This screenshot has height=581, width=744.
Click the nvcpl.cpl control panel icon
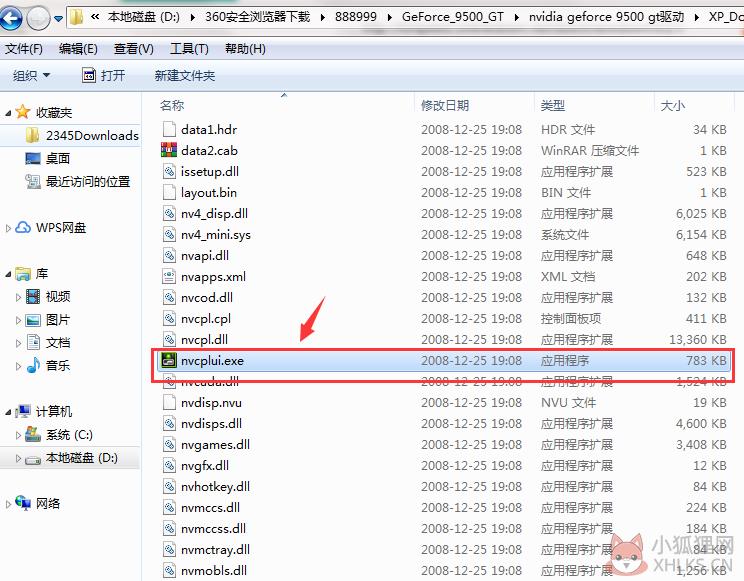(x=168, y=319)
